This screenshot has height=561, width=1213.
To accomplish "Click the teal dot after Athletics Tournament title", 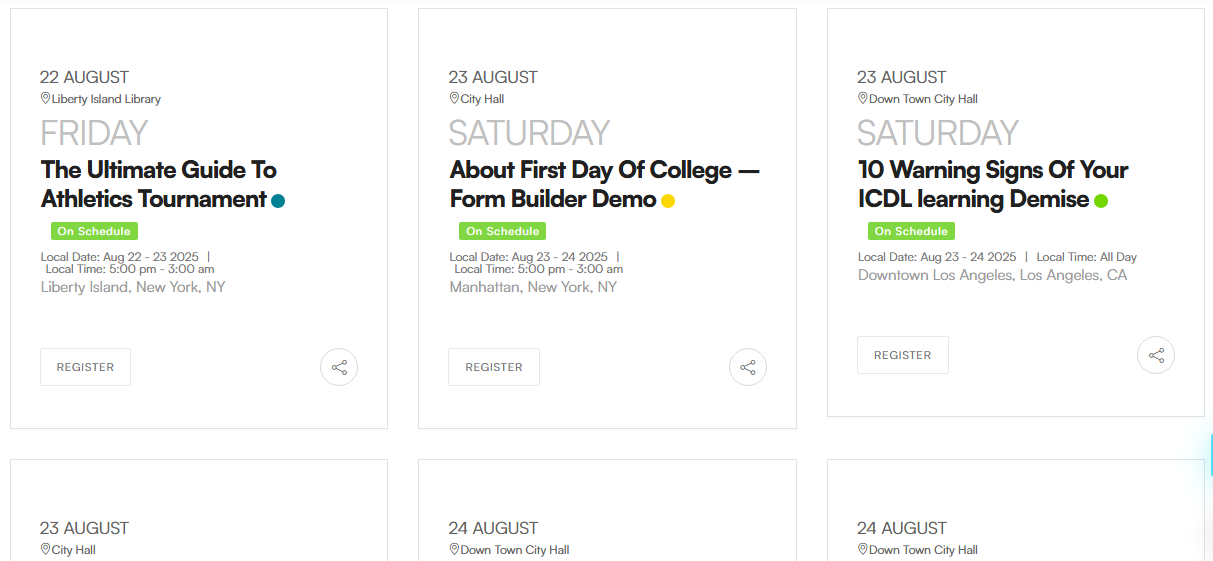I will click(278, 201).
